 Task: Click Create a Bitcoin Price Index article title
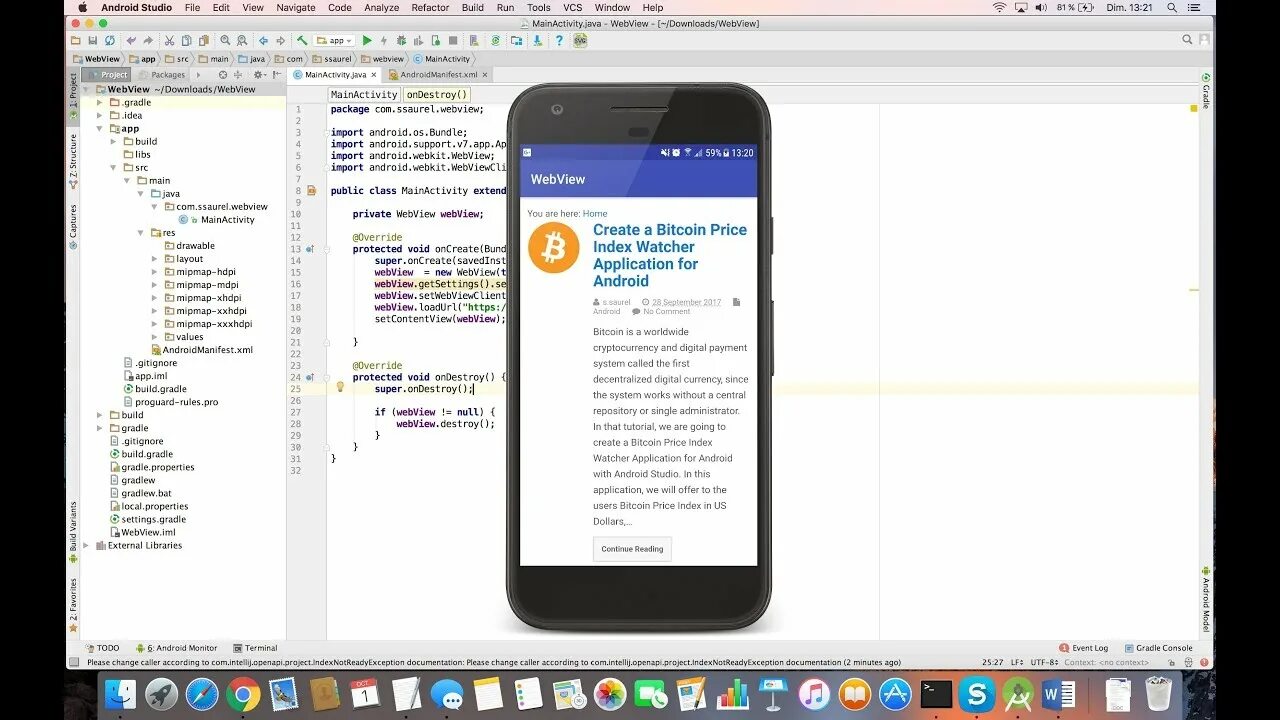669,255
